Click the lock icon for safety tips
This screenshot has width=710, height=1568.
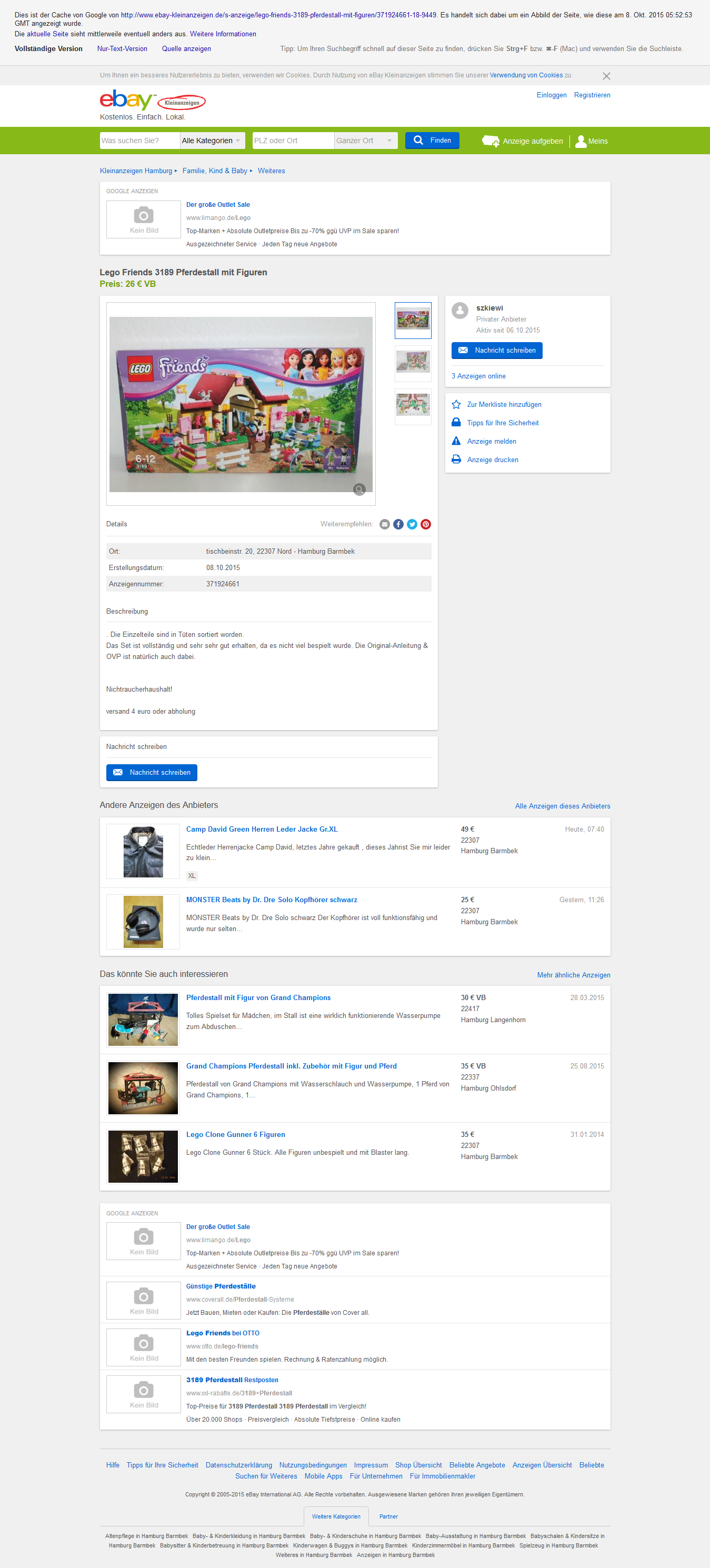[456, 423]
